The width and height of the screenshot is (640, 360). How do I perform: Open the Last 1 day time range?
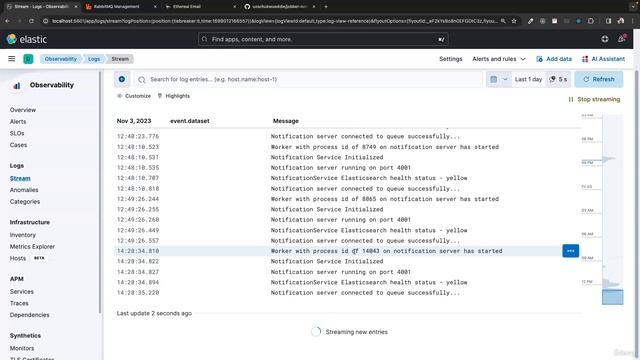(528, 79)
